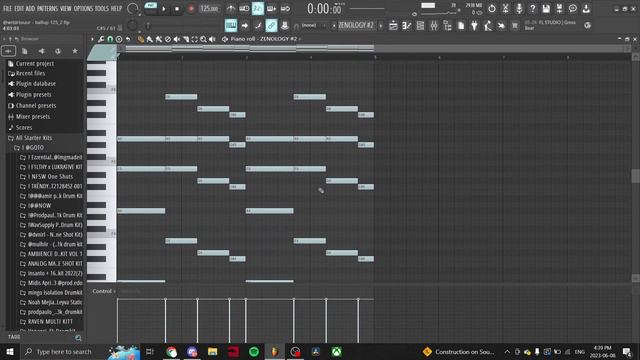The width and height of the screenshot is (640, 360).
Task: Select the Mute tool in piano roll toolbar
Action: [176, 39]
